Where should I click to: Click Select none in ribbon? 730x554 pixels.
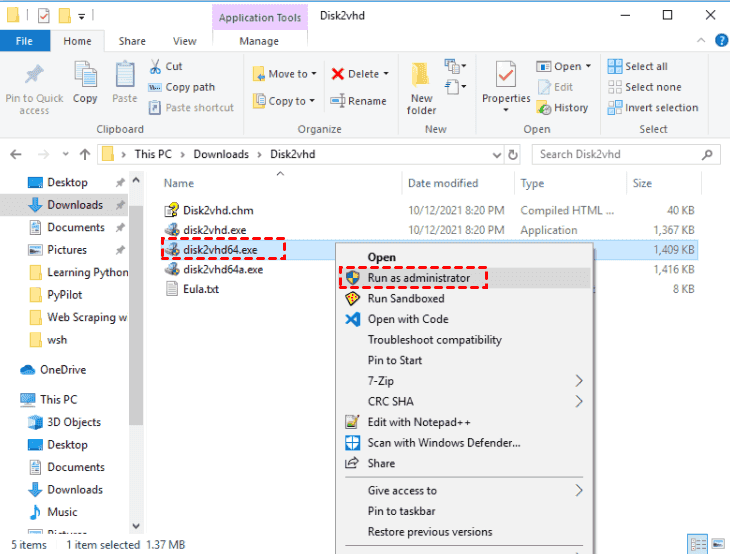pos(644,87)
